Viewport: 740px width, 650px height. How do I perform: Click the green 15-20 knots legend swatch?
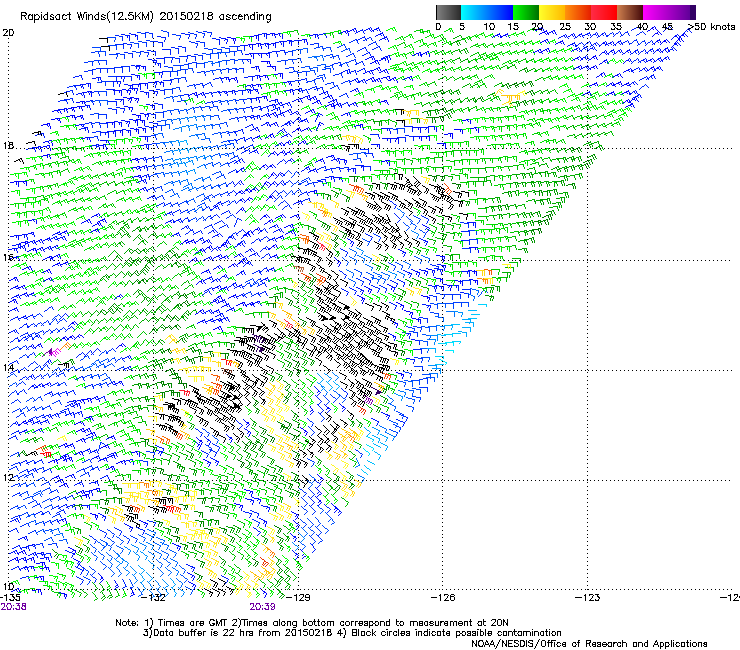525,12
